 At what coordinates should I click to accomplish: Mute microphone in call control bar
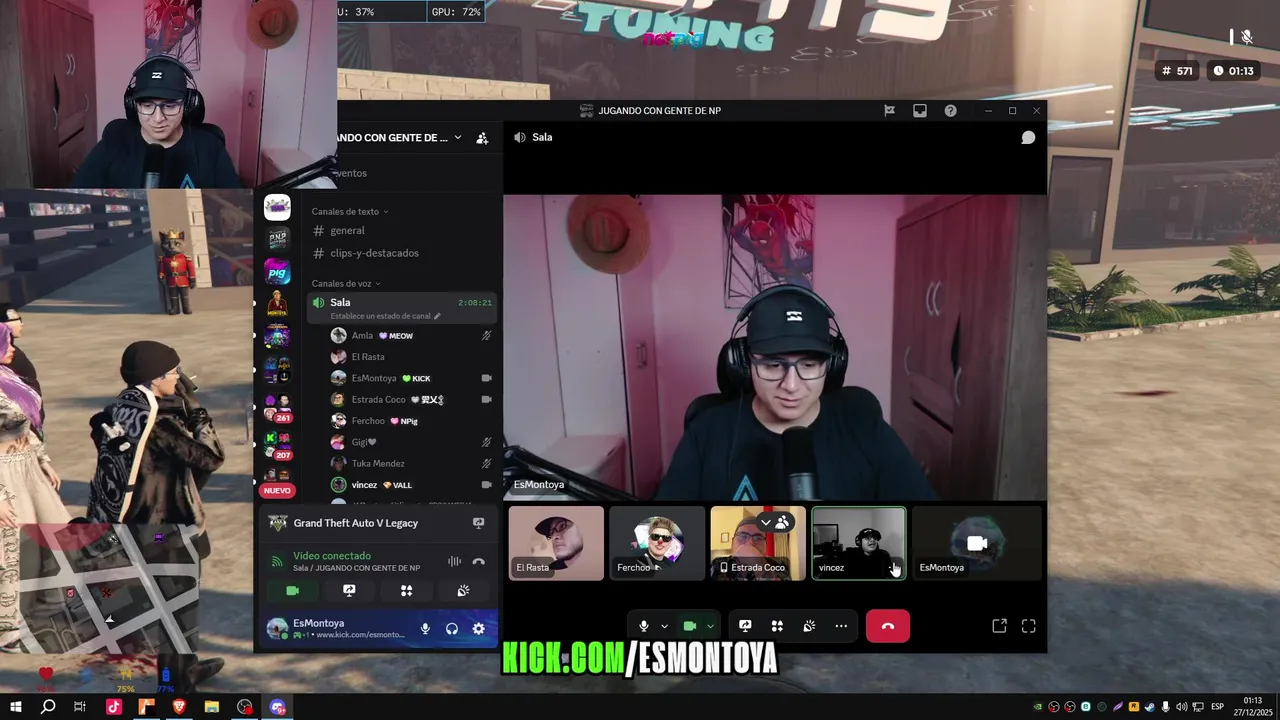[644, 626]
